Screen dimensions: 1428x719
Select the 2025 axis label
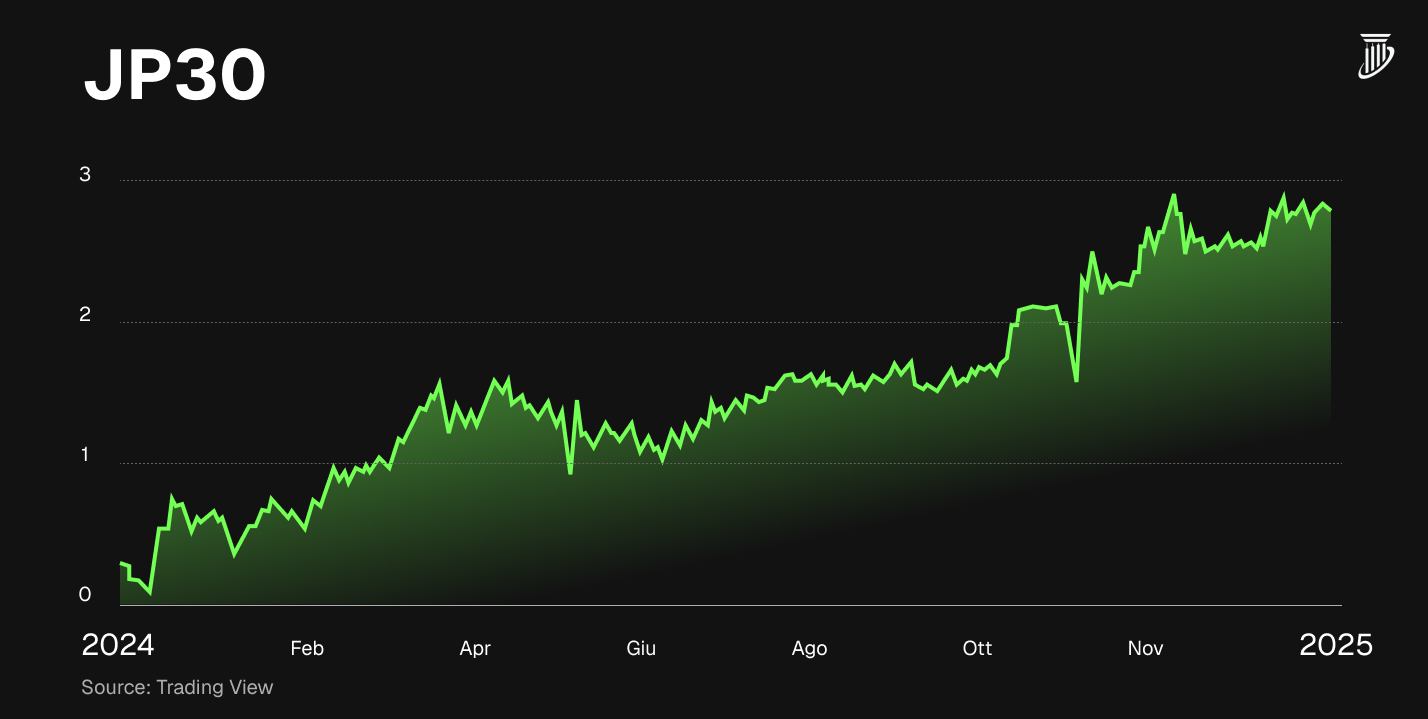click(1336, 645)
